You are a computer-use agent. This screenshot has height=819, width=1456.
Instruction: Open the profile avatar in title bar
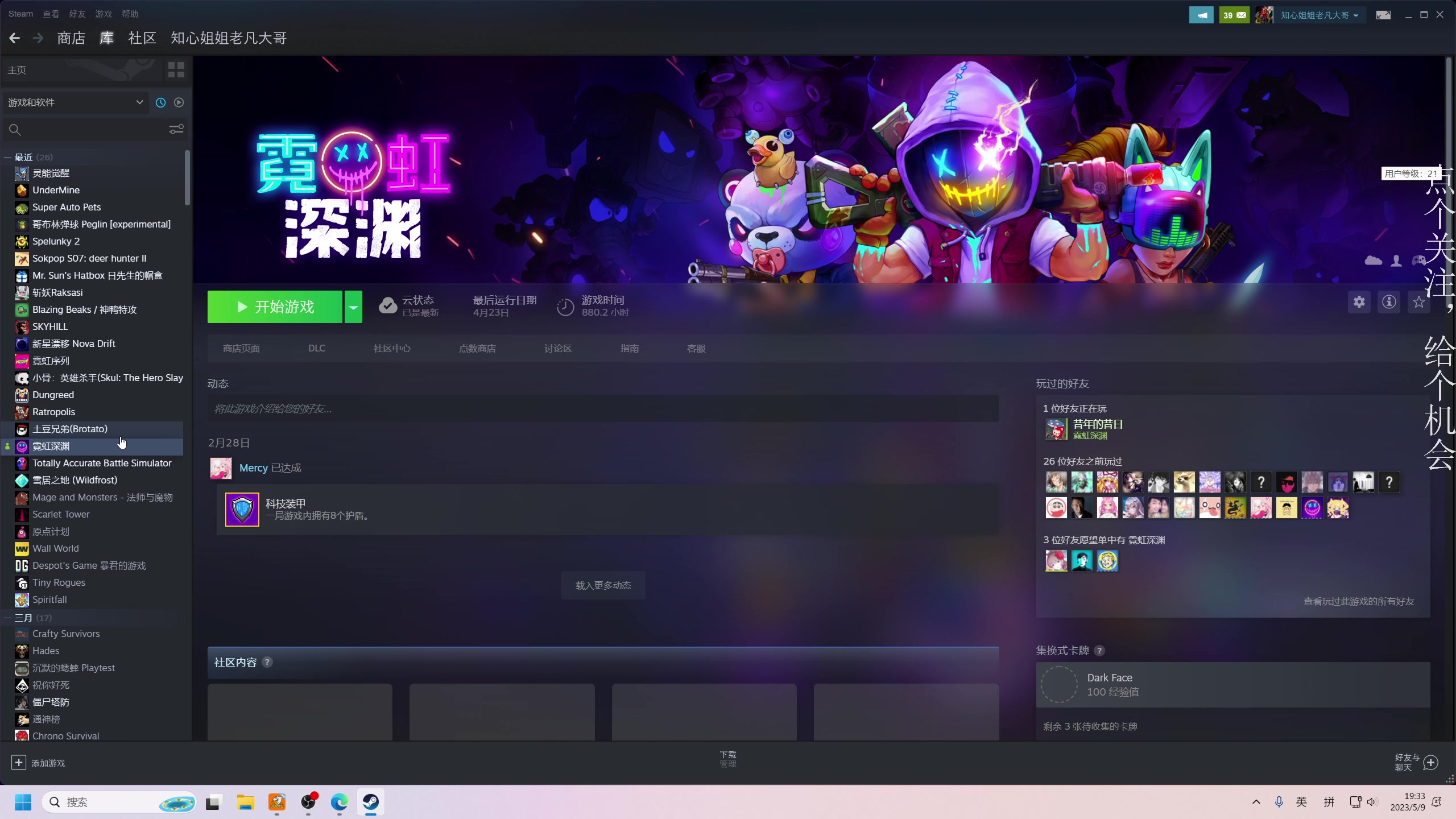(1264, 15)
